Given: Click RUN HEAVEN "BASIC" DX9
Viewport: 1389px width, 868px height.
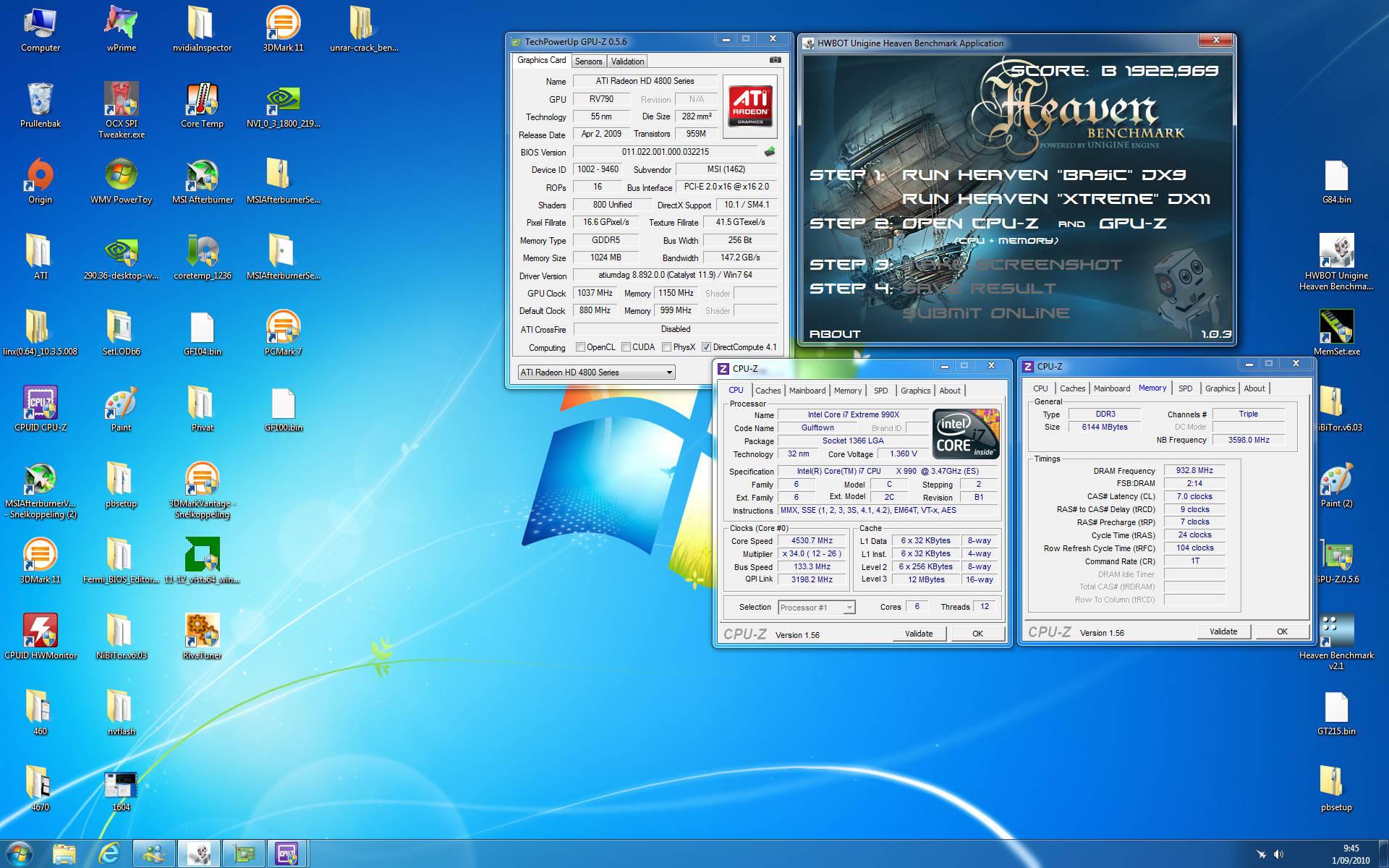Looking at the screenshot, I should coord(1043,175).
